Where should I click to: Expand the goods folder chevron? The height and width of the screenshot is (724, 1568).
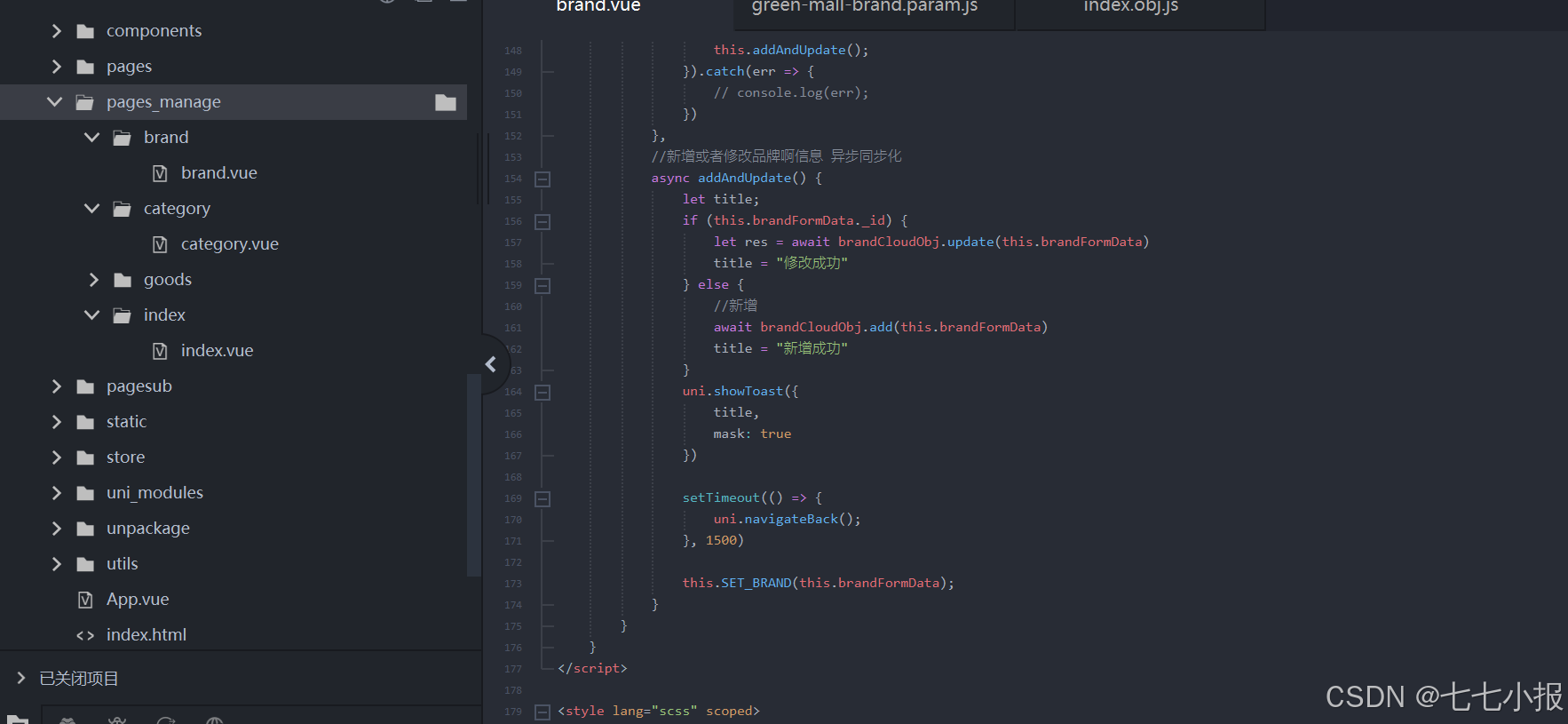coord(94,280)
